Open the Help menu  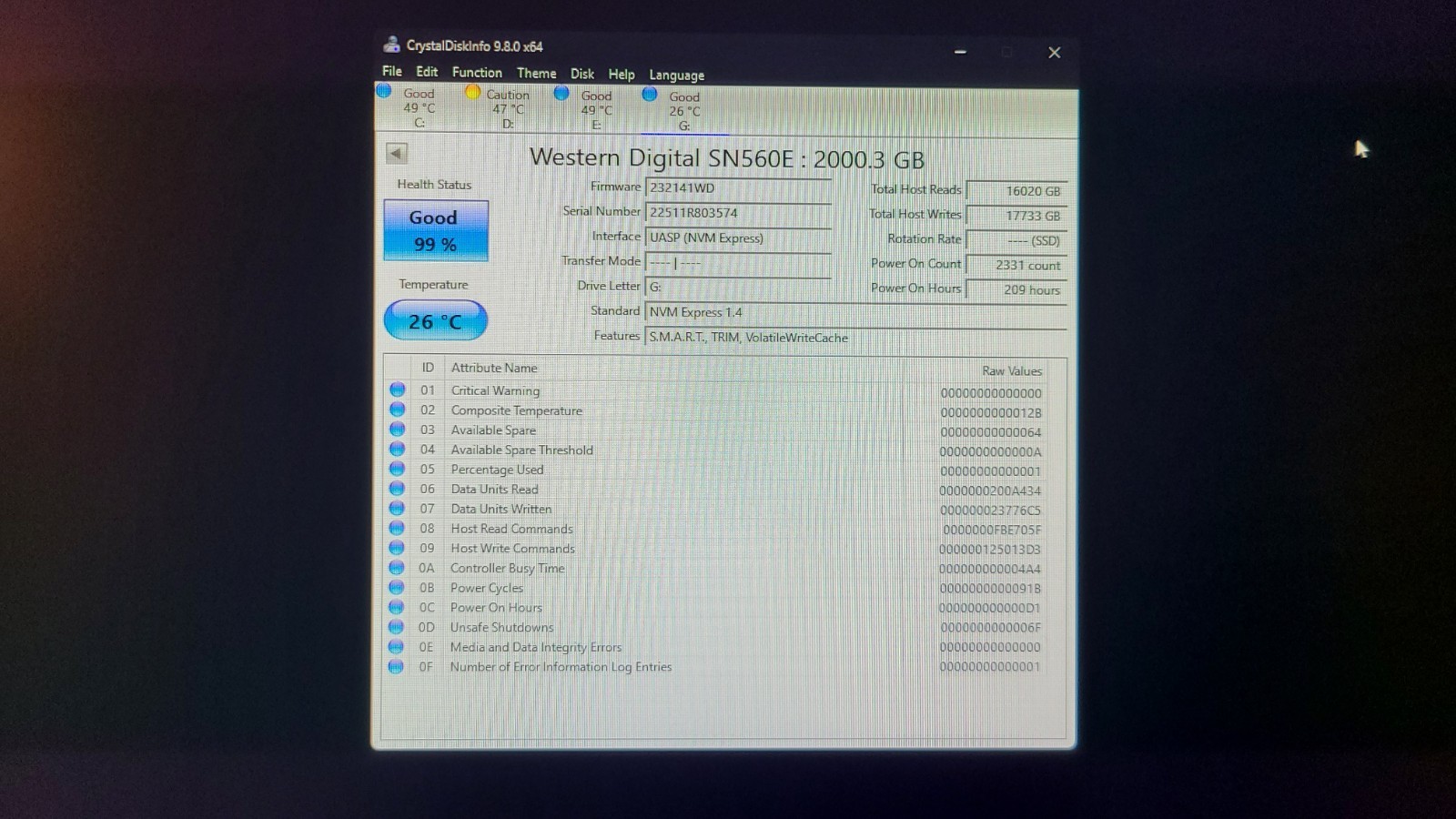pyautogui.click(x=622, y=75)
